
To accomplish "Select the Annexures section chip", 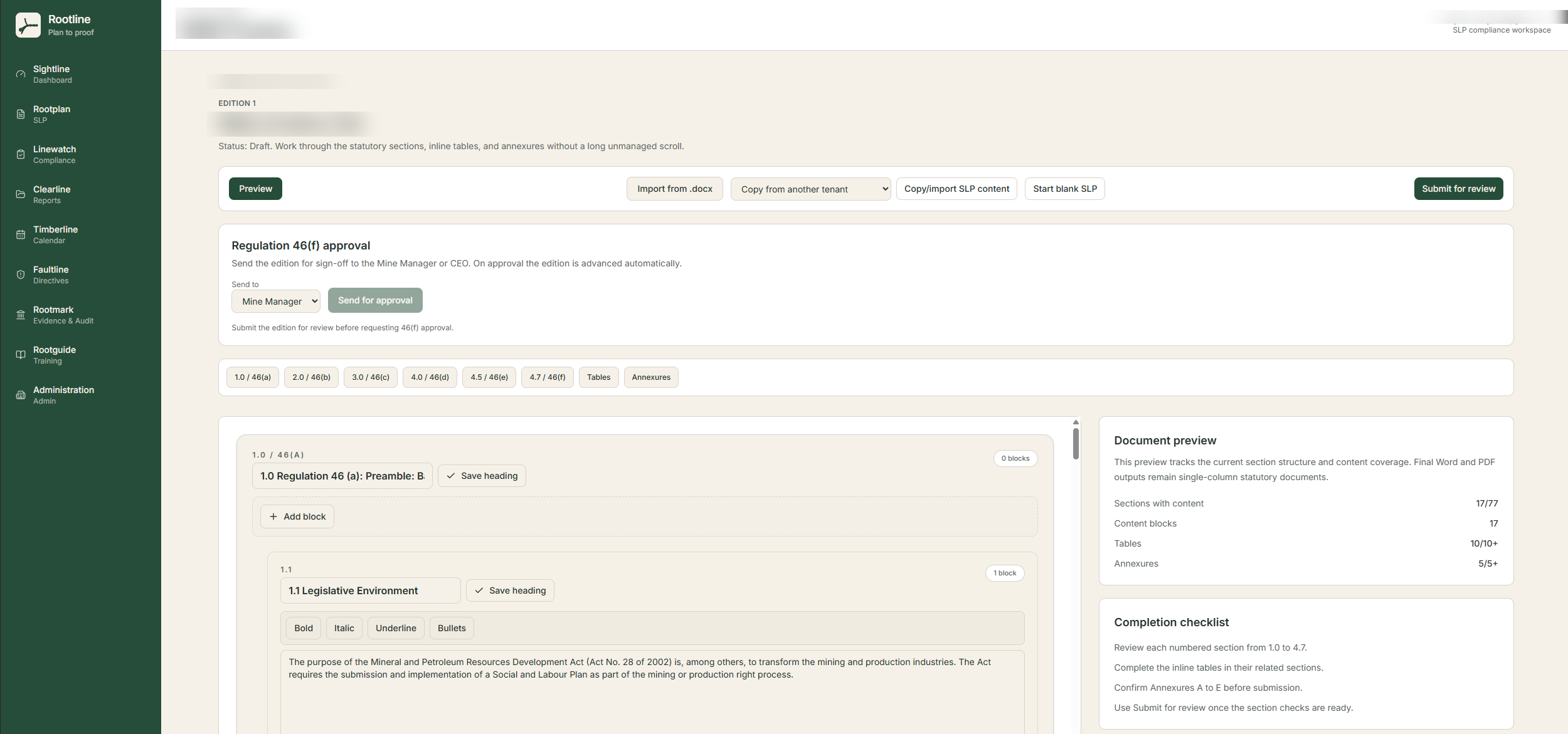I will [x=651, y=377].
